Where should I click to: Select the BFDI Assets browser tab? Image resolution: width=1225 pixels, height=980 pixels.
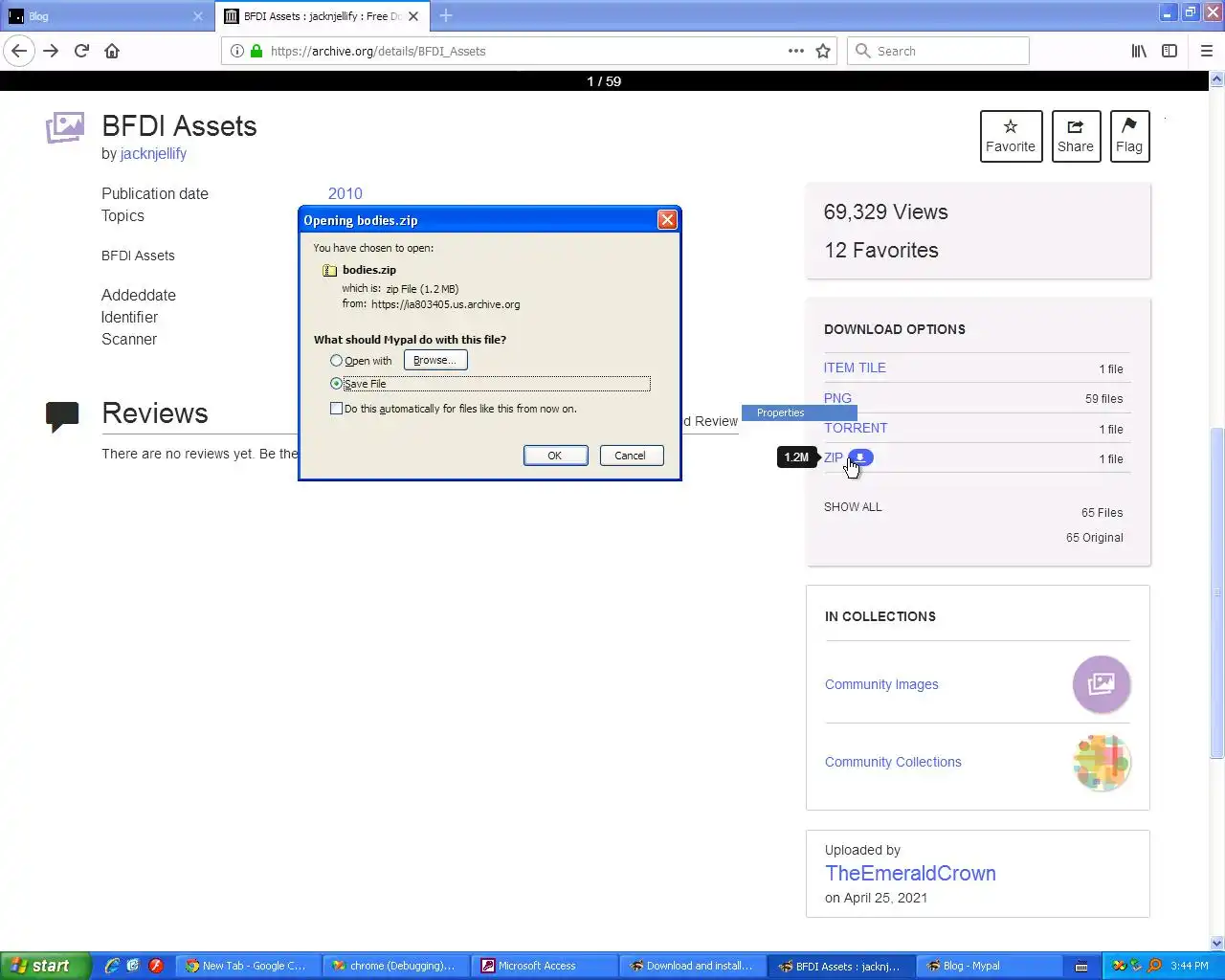click(323, 16)
